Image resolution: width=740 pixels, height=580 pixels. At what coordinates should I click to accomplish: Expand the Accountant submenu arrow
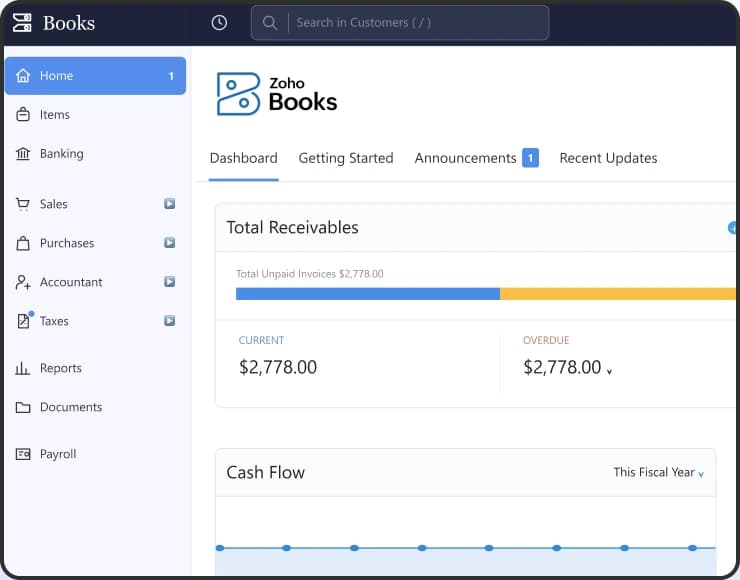coord(169,282)
